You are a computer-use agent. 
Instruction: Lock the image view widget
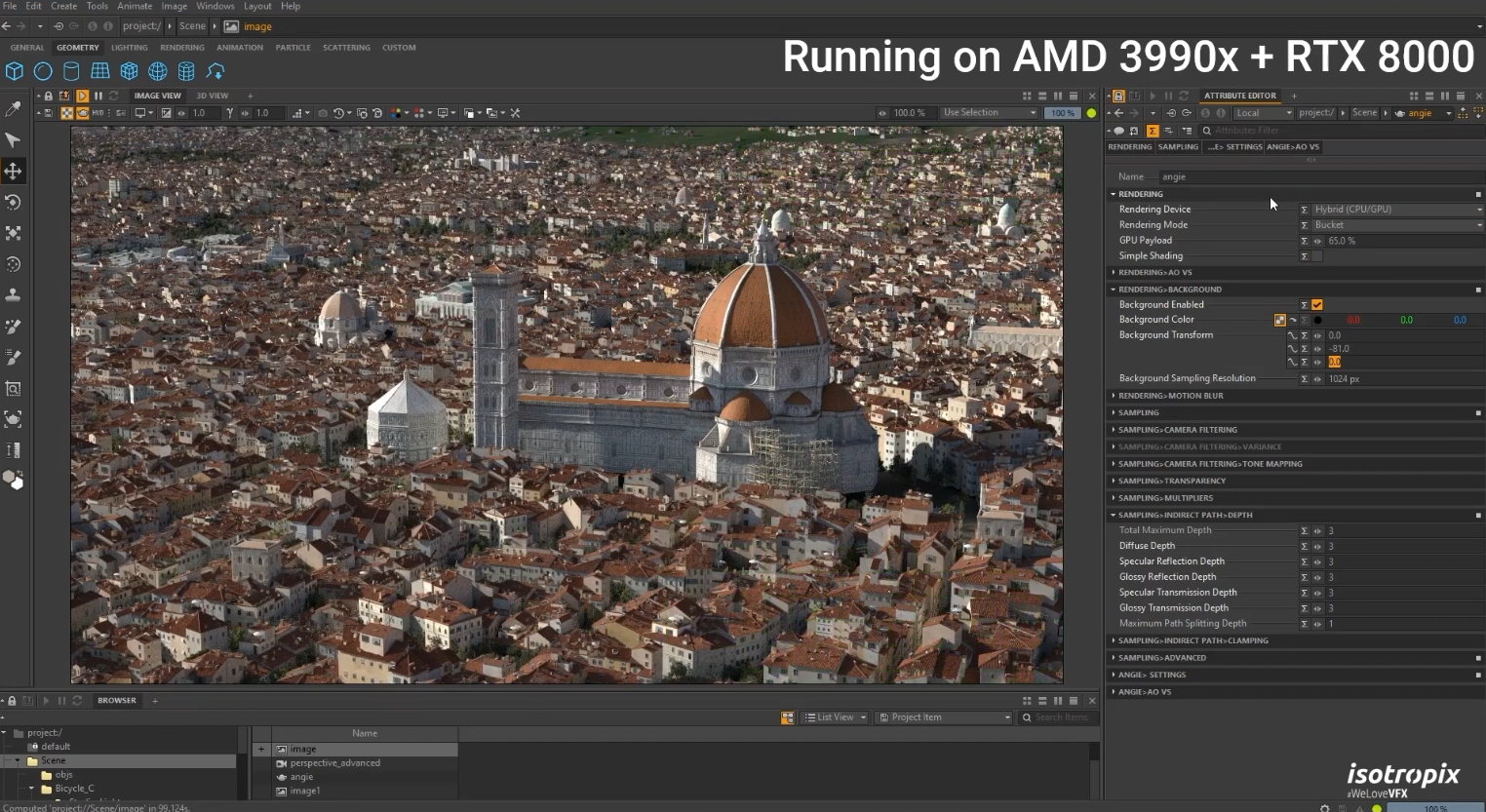(49, 97)
